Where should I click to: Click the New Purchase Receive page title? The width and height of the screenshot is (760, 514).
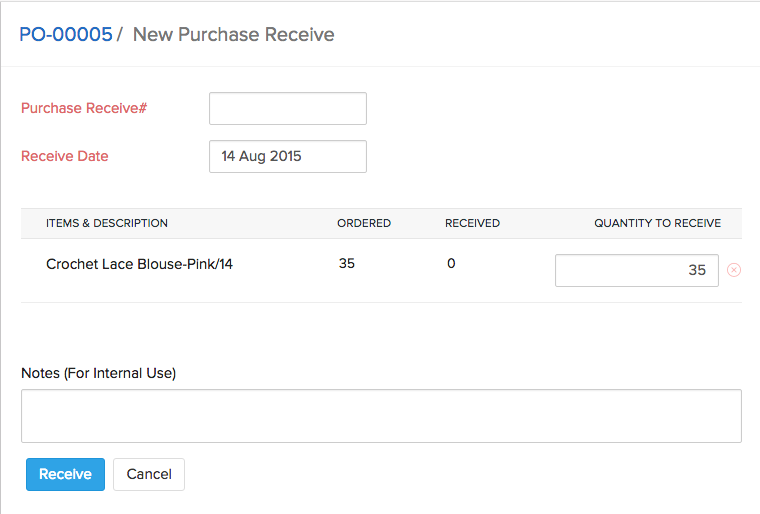coord(233,35)
